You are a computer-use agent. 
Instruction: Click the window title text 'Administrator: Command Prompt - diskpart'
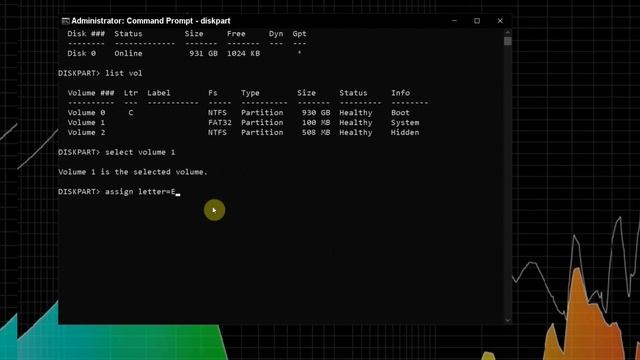click(x=151, y=21)
